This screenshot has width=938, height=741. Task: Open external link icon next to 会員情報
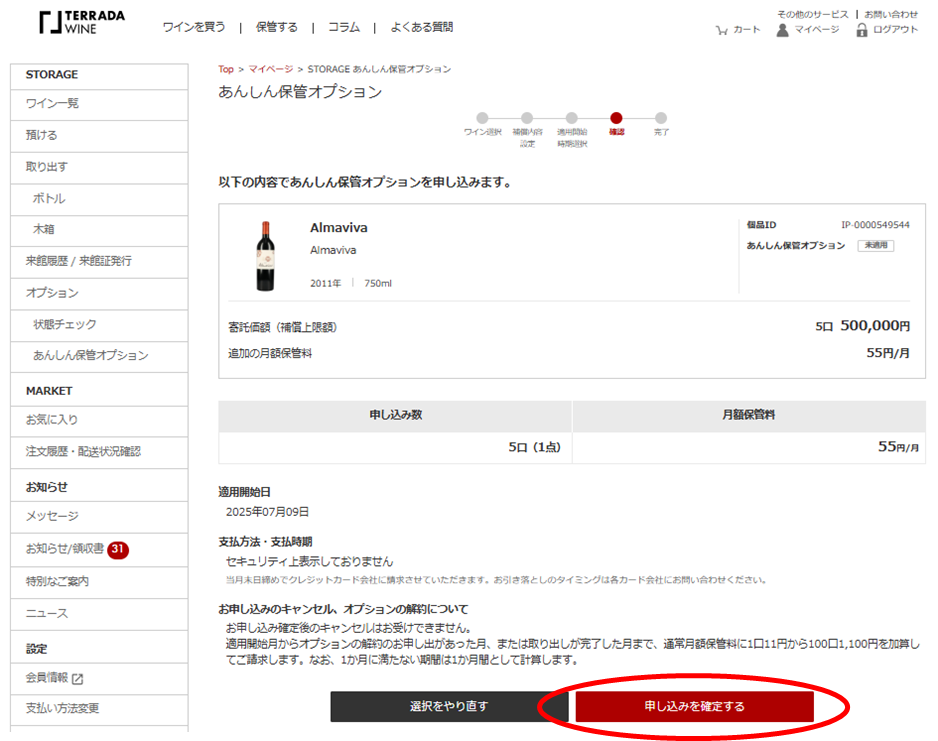coord(78,679)
